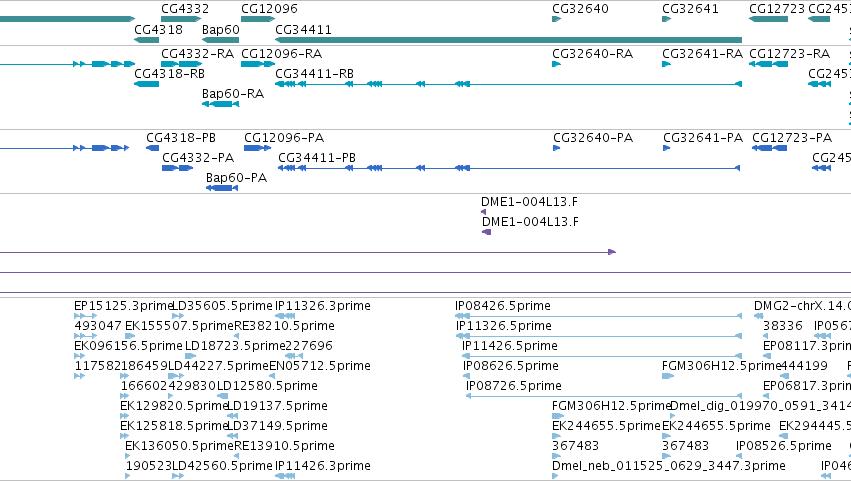The image size is (851, 481).
Task: Select the 493047 feature label
Action: point(98,326)
